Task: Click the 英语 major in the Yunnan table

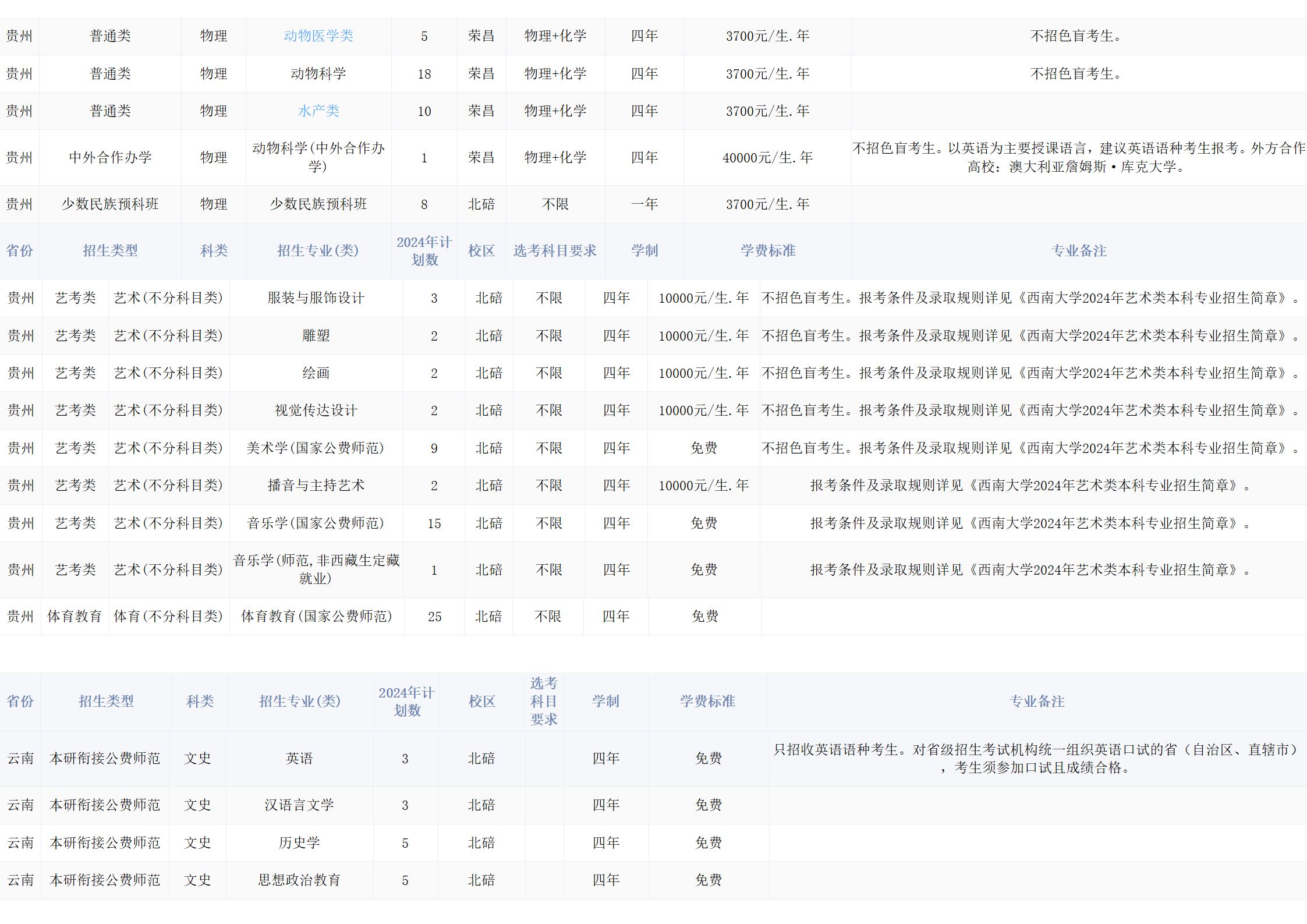Action: pyautogui.click(x=299, y=759)
